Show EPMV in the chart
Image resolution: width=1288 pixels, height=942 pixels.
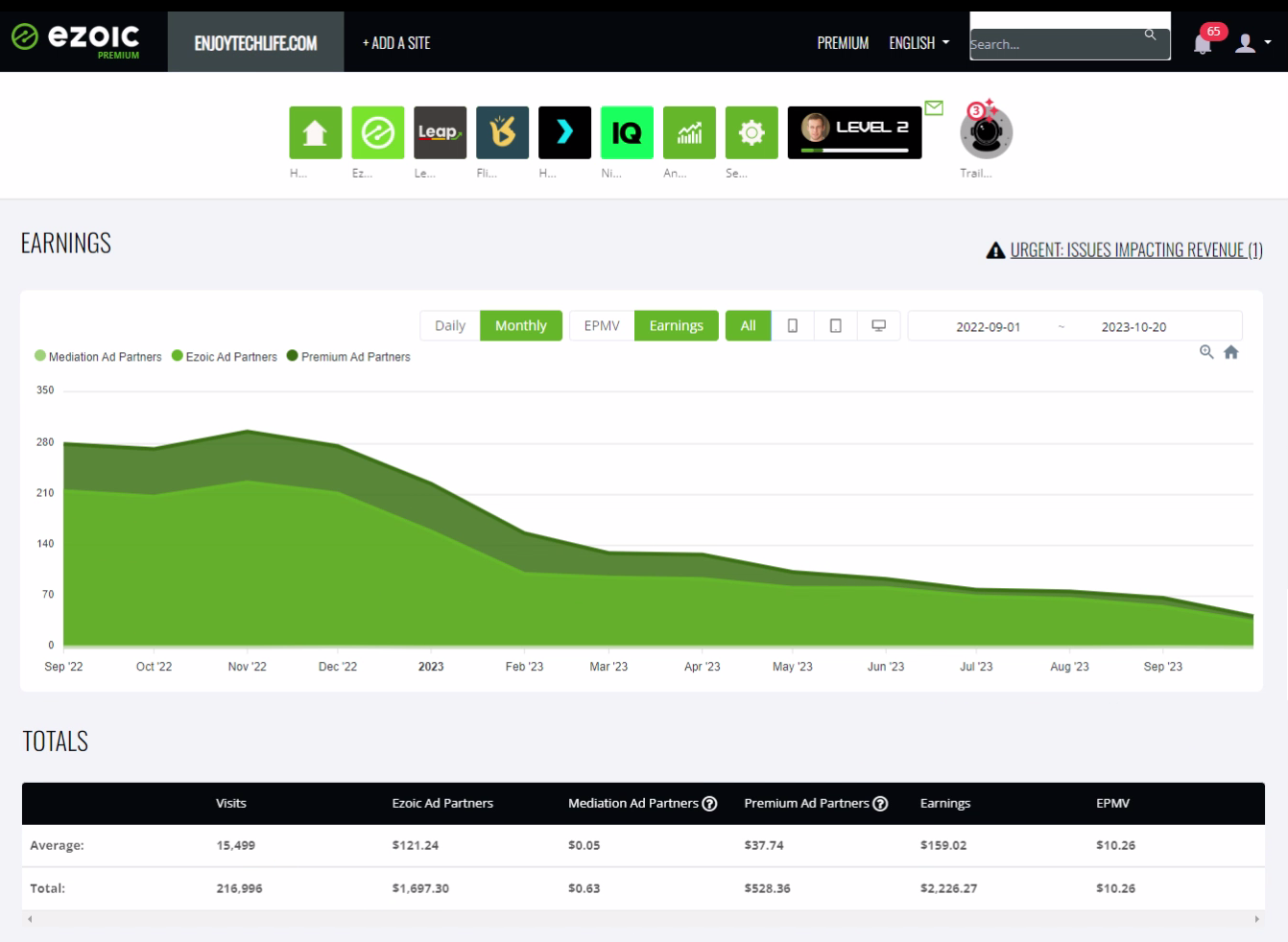coord(602,326)
